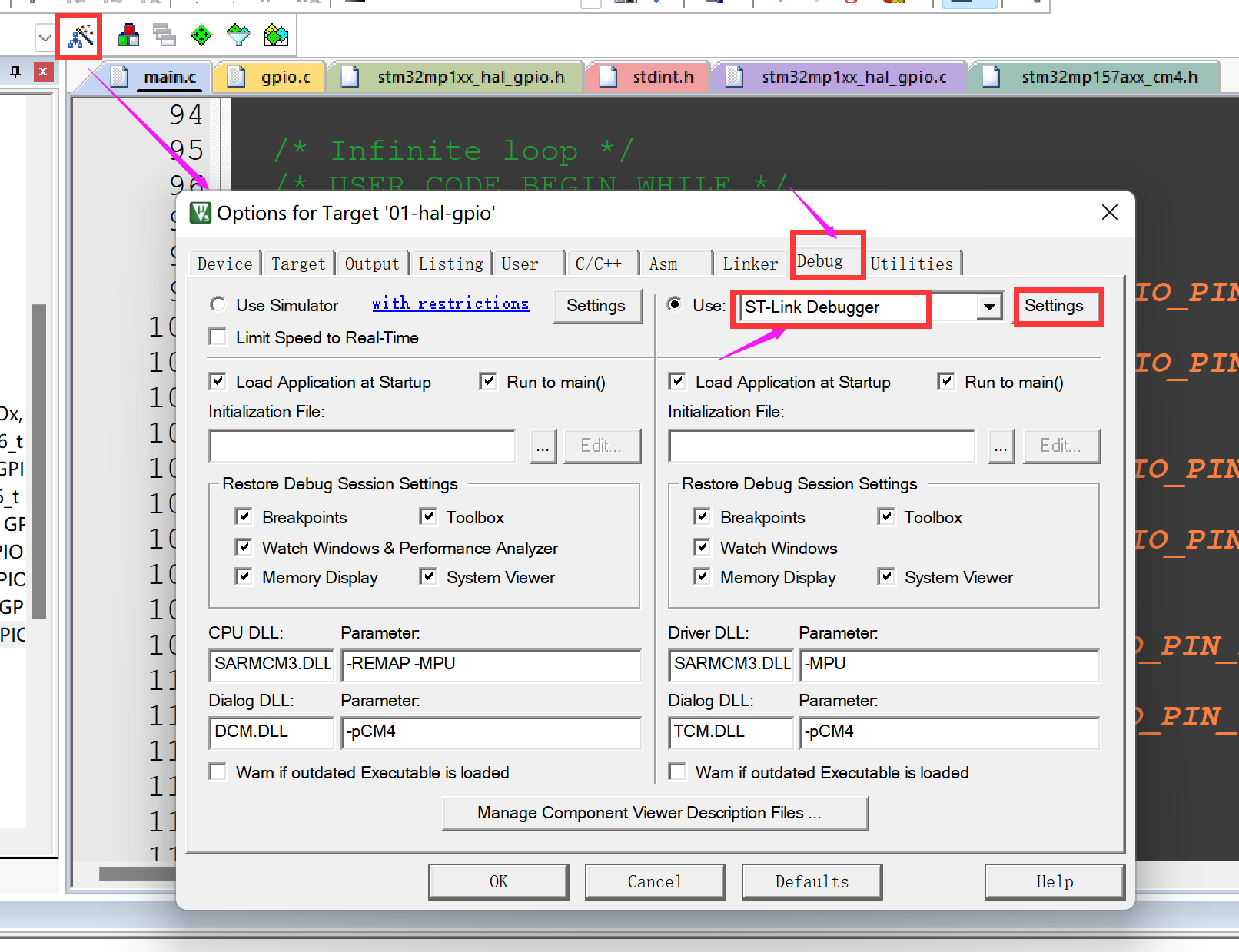Click the 'with restrictions' link

coord(450,304)
